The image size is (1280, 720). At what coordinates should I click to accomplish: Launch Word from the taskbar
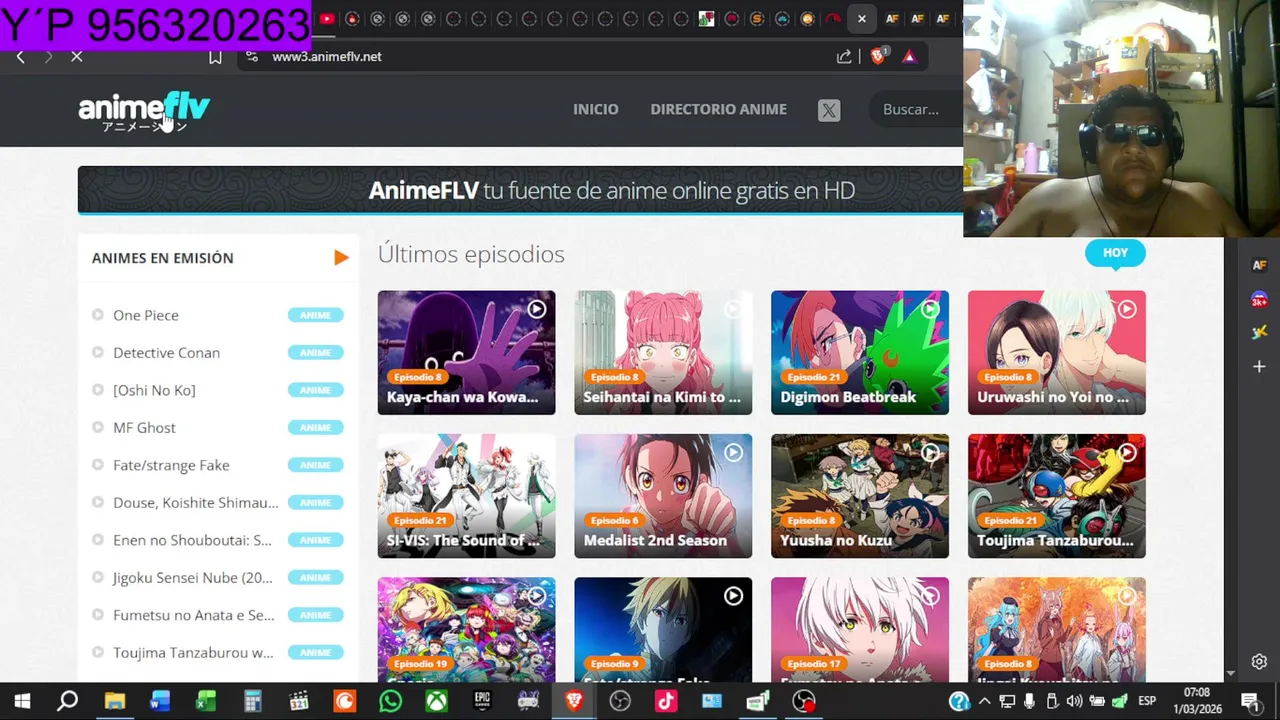click(160, 701)
